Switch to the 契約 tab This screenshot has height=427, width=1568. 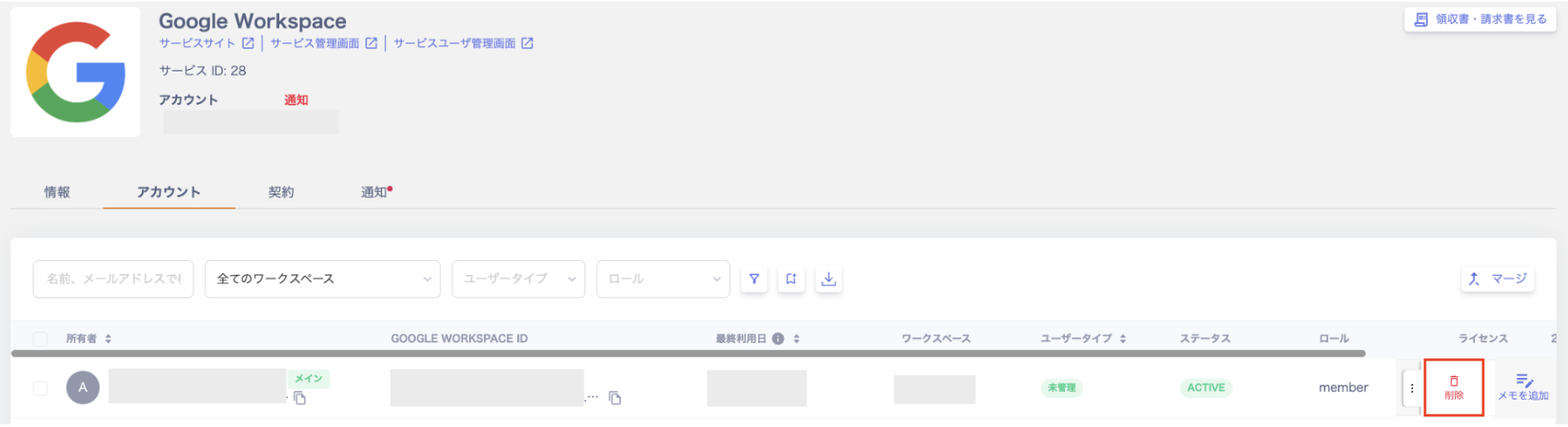tap(281, 192)
